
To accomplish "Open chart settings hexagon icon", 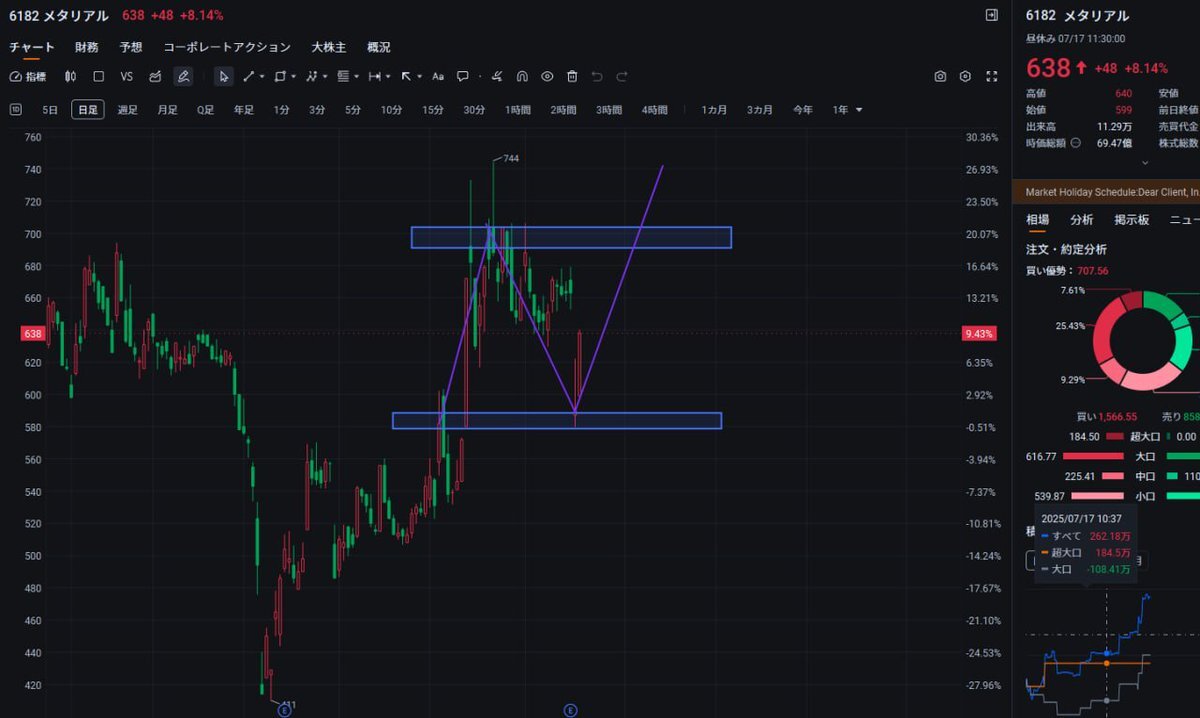I will [965, 76].
